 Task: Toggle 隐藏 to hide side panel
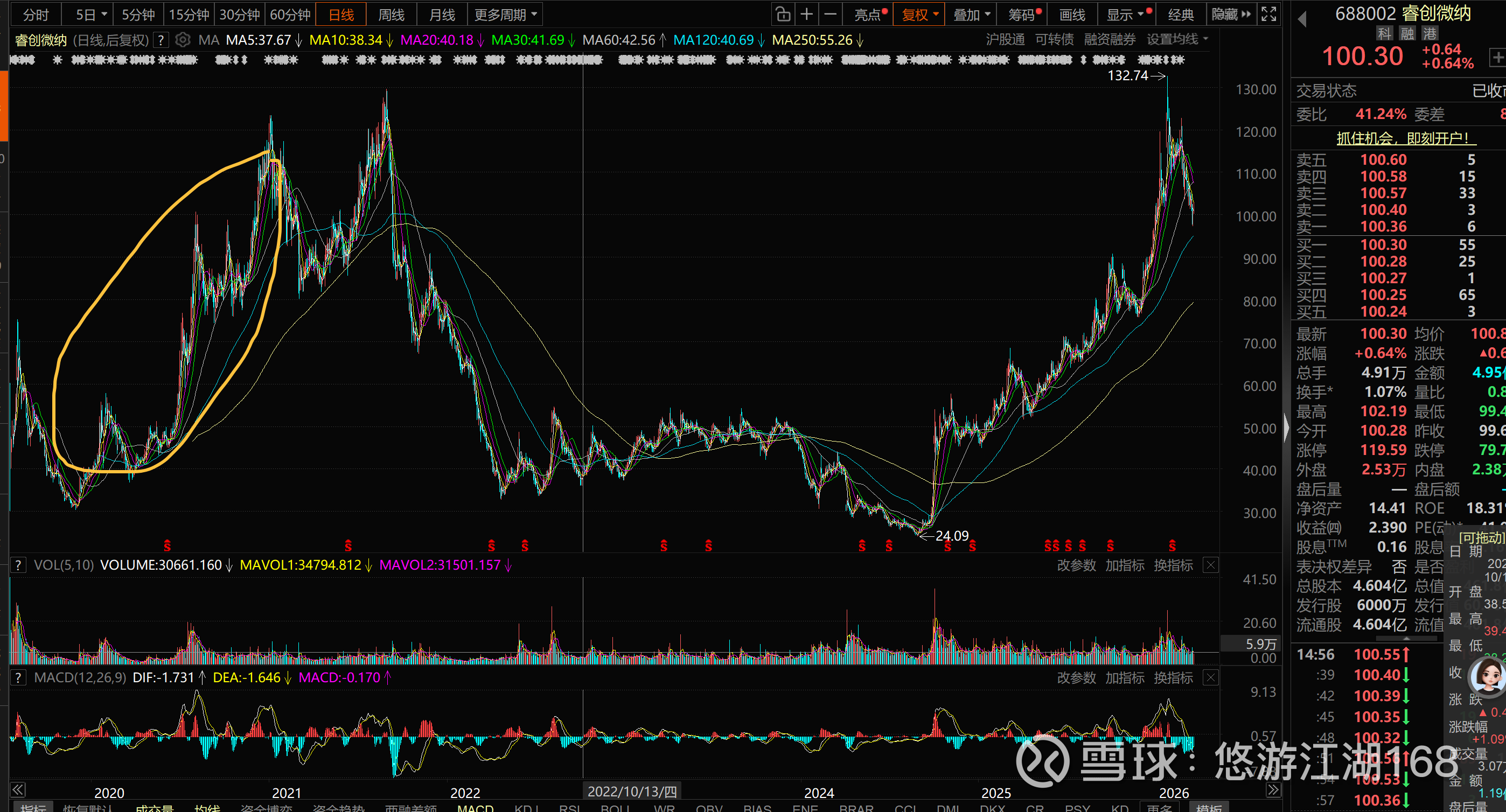(1230, 14)
